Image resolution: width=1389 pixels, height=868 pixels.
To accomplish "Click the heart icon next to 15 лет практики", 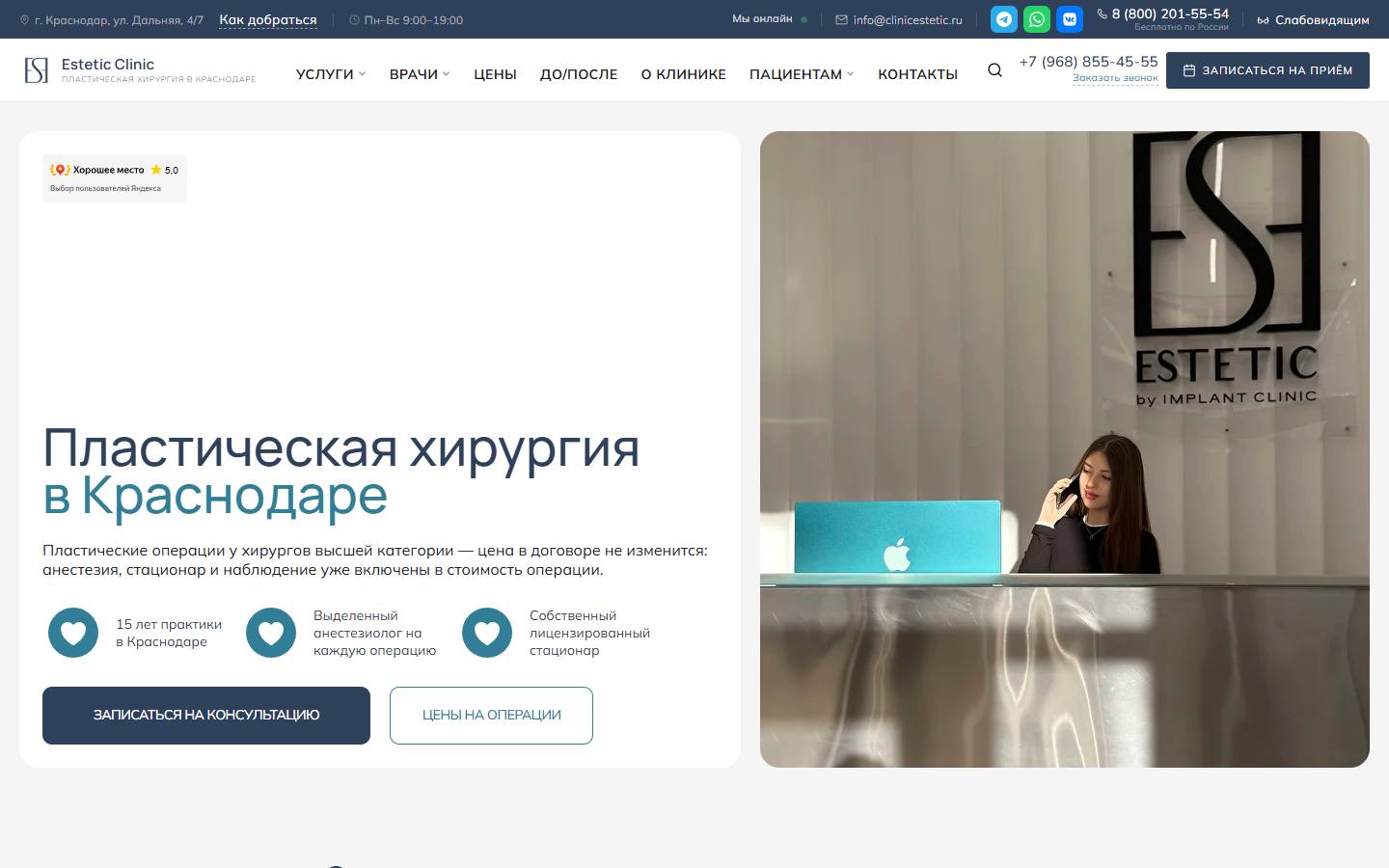I will click(73, 633).
